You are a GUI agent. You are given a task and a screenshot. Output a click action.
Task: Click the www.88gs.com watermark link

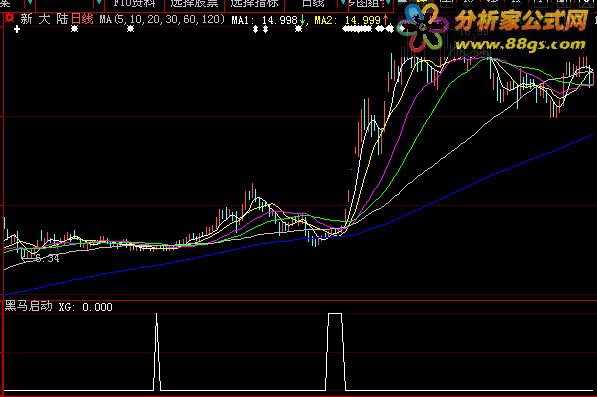point(521,45)
